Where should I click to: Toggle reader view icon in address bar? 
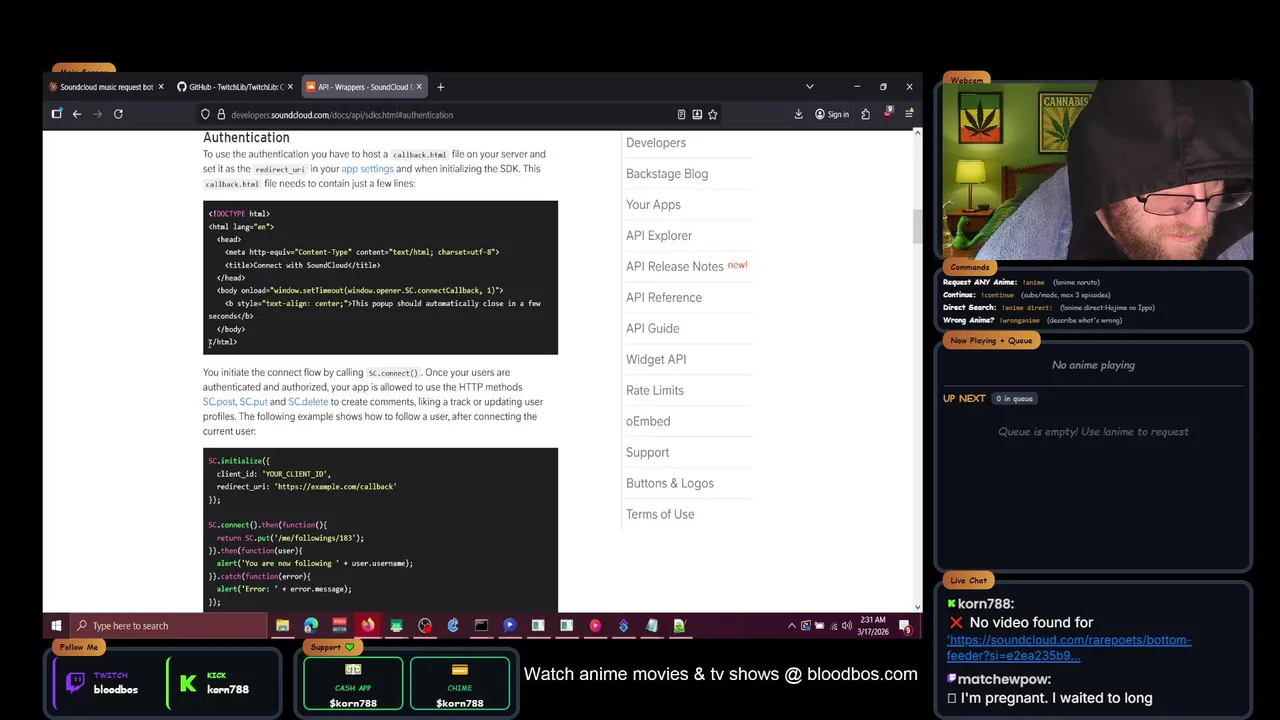point(681,115)
